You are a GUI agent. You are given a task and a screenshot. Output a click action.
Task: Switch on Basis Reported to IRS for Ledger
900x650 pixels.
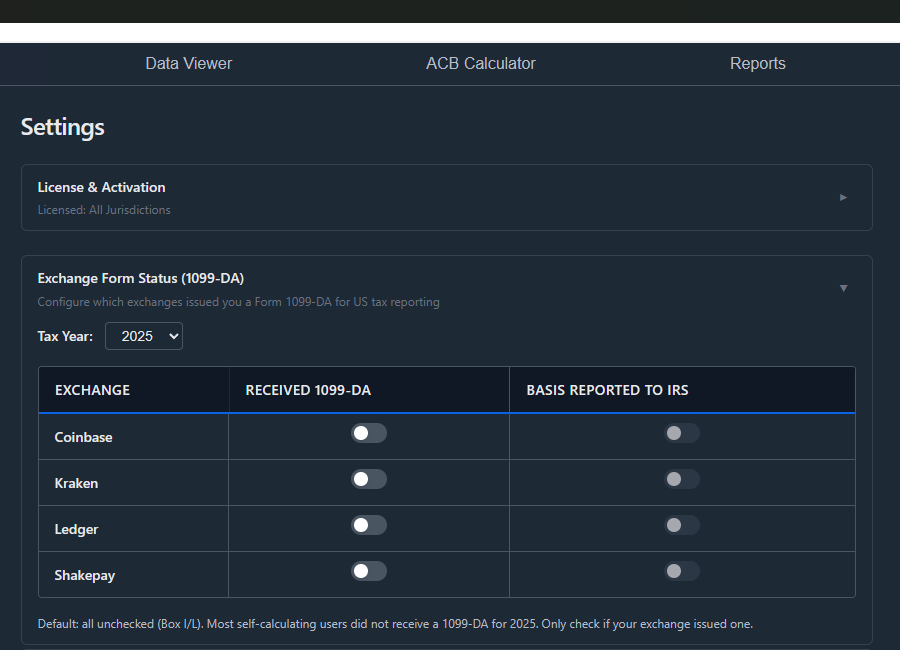[681, 524]
